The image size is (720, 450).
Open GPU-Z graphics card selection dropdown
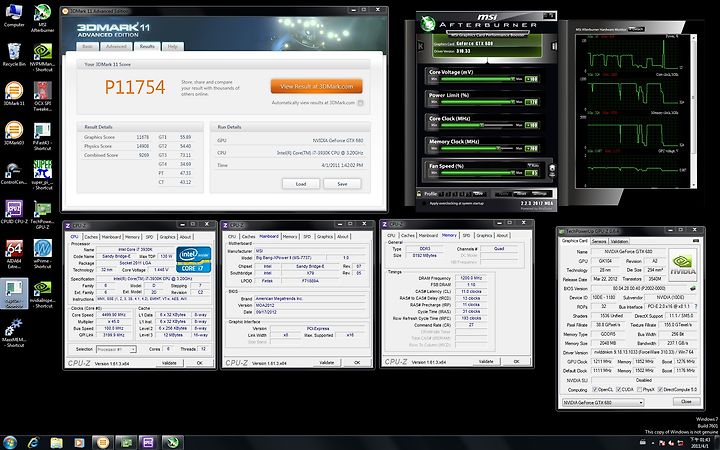[x=602, y=403]
